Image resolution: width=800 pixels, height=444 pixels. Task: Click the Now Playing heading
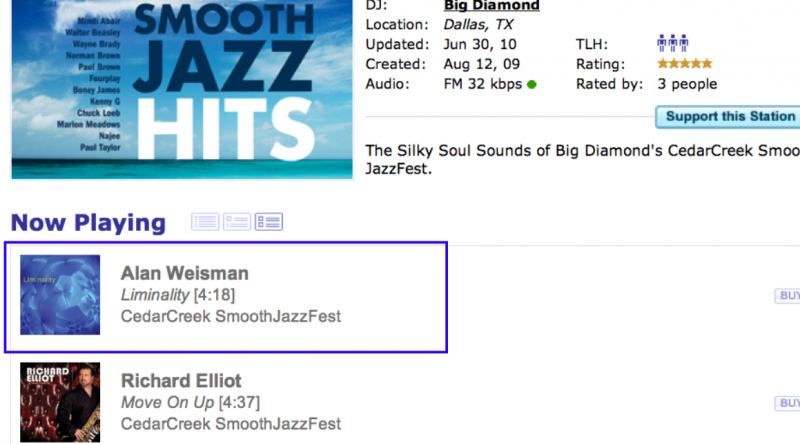point(88,222)
